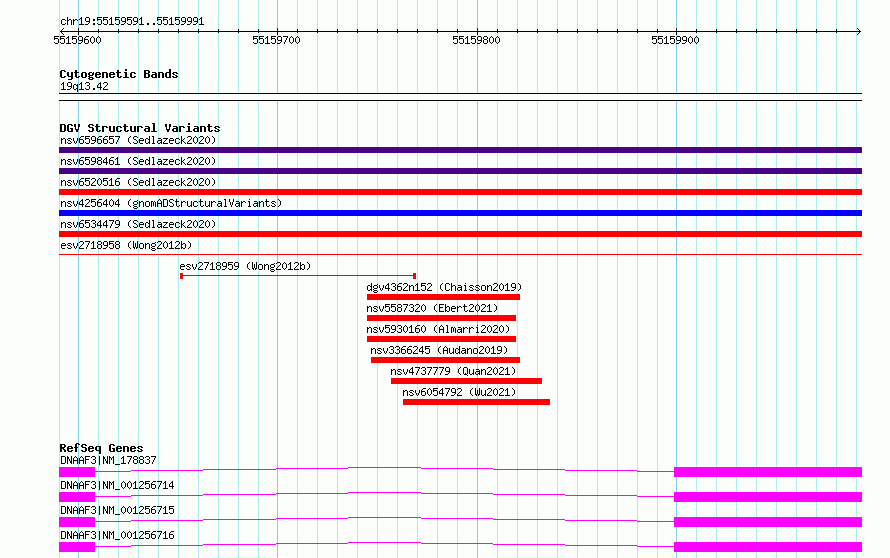Click the 19q13.42 cytogenetic band label
The width and height of the screenshot is (890, 558).
click(84, 87)
